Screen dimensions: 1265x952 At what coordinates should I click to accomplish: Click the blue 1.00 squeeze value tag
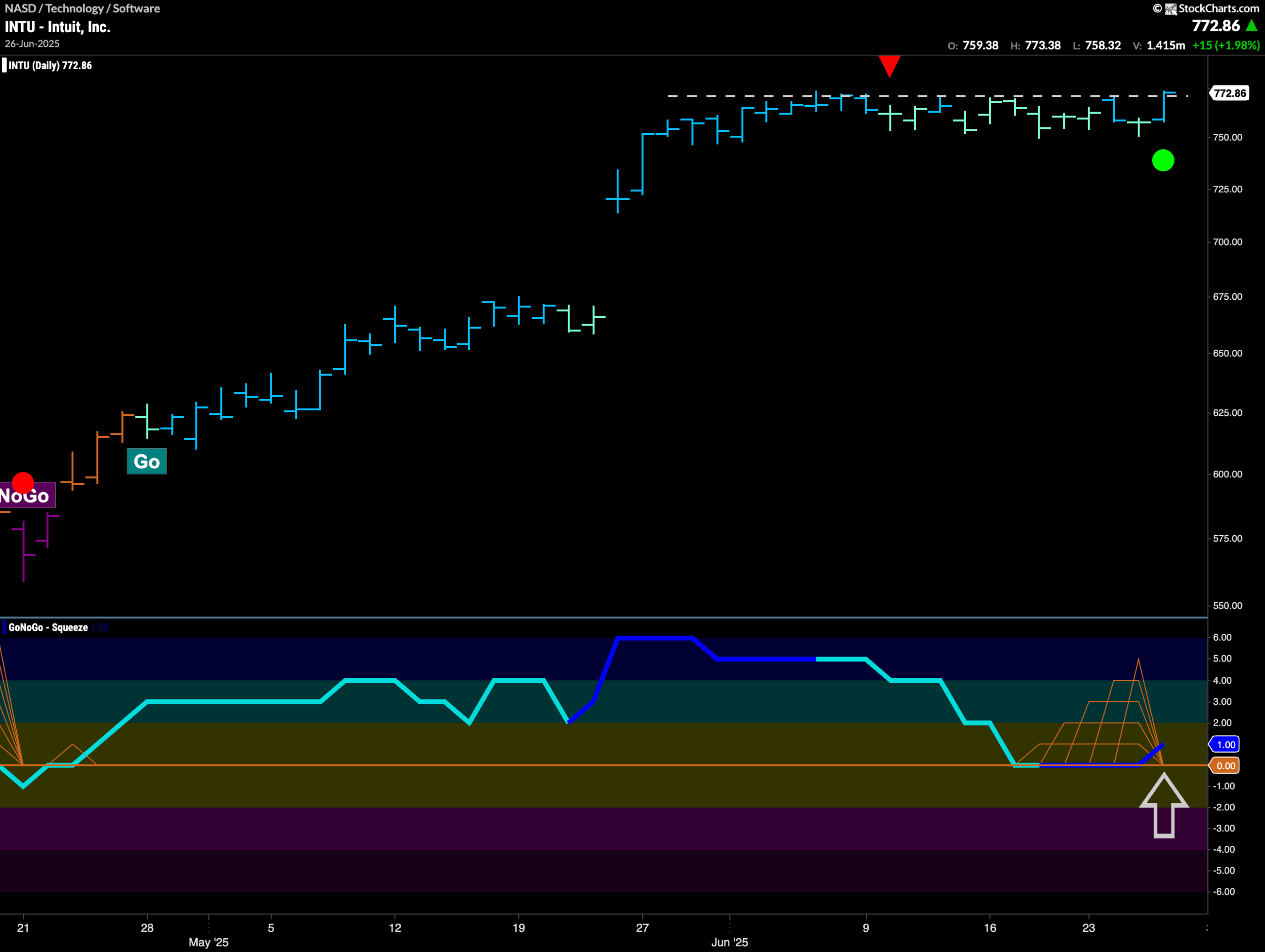(1224, 744)
